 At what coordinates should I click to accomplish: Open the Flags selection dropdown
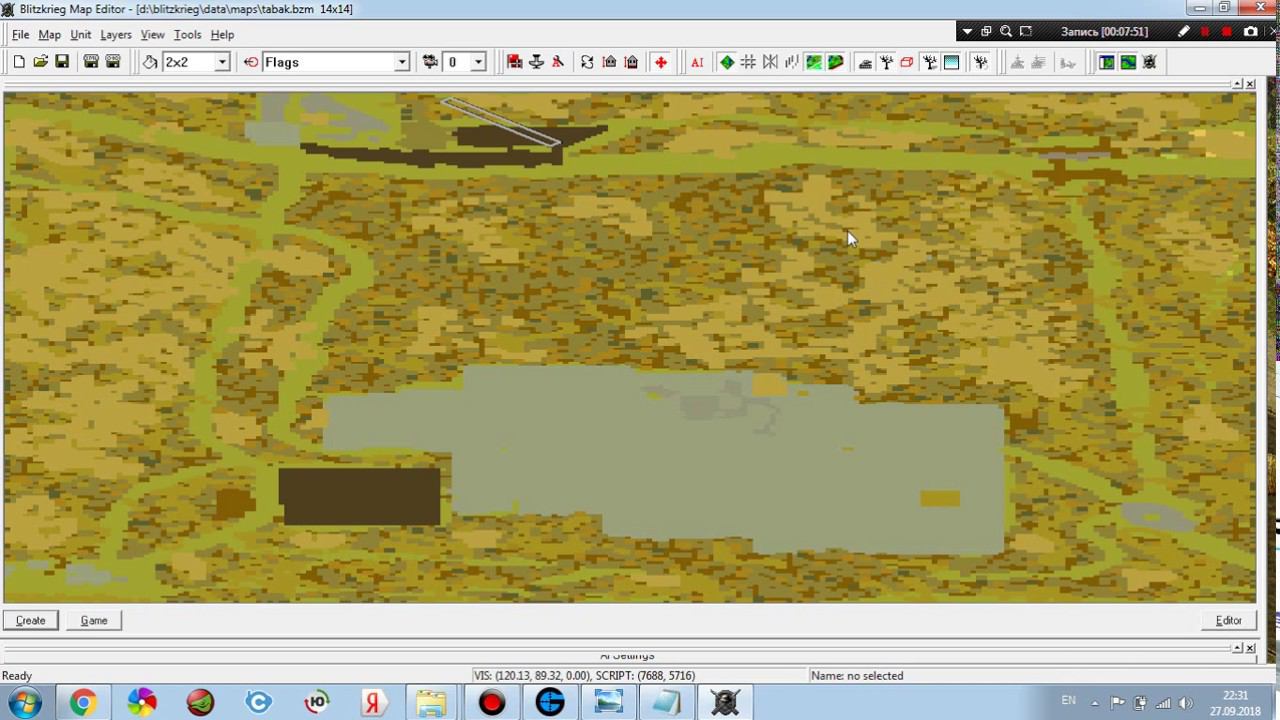(x=402, y=62)
